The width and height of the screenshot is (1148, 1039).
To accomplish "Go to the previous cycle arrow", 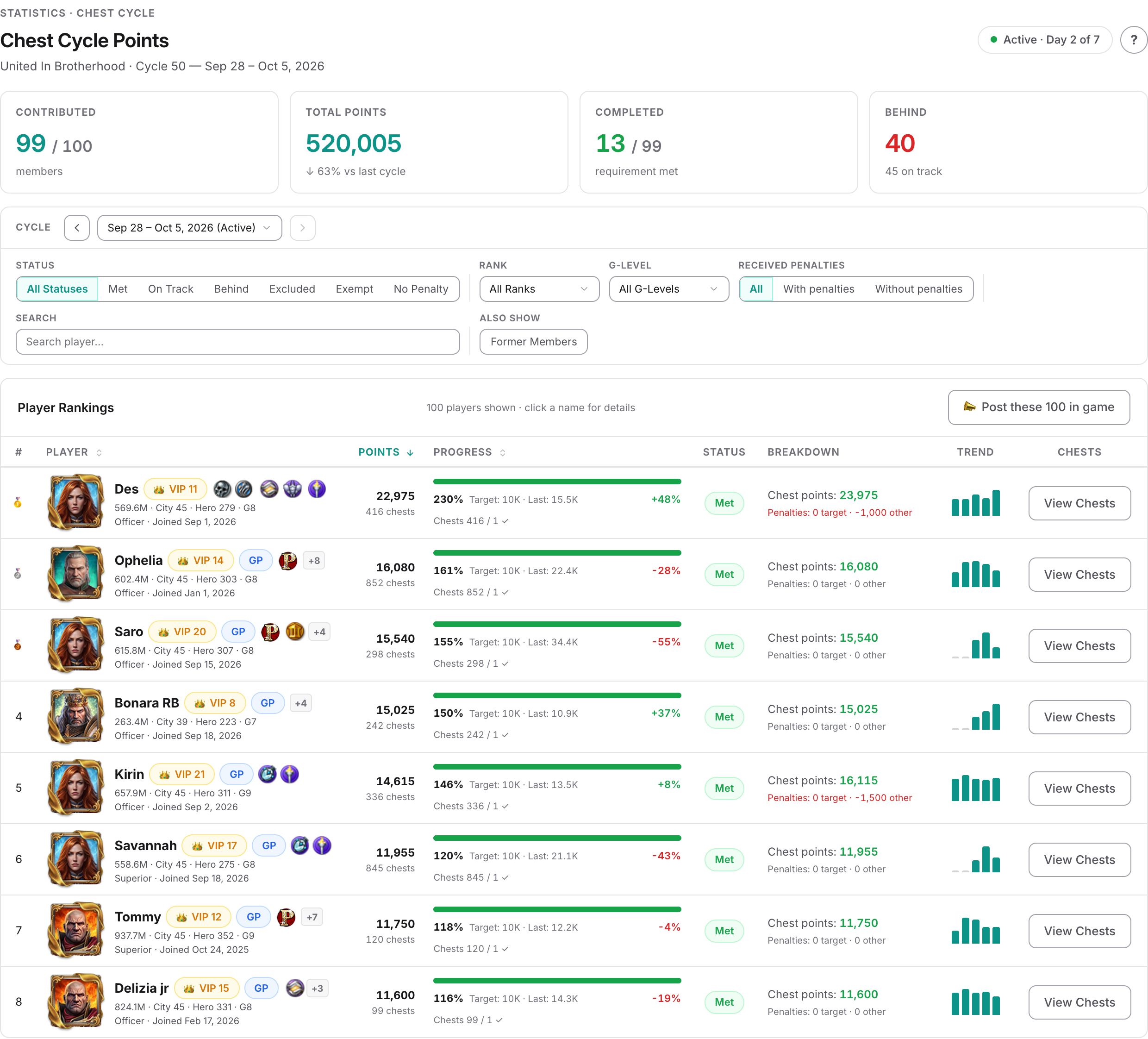I will point(77,228).
